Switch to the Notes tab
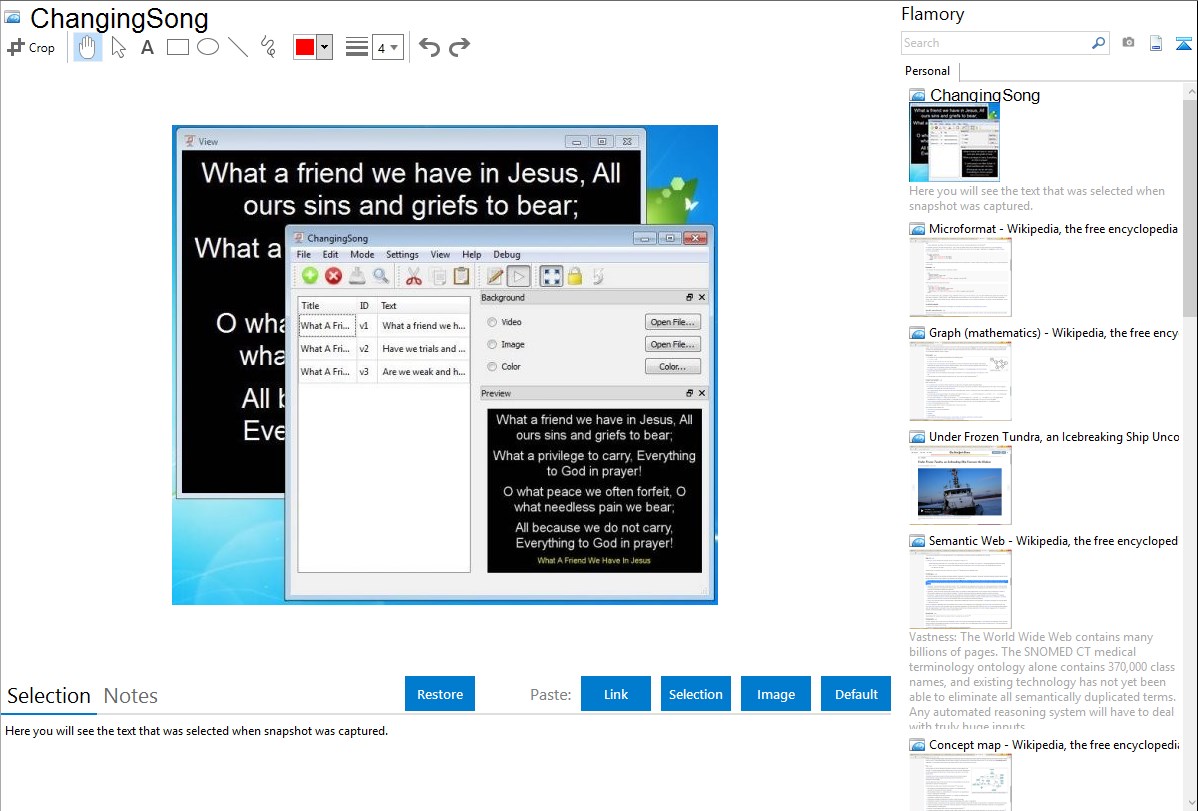 [130, 696]
